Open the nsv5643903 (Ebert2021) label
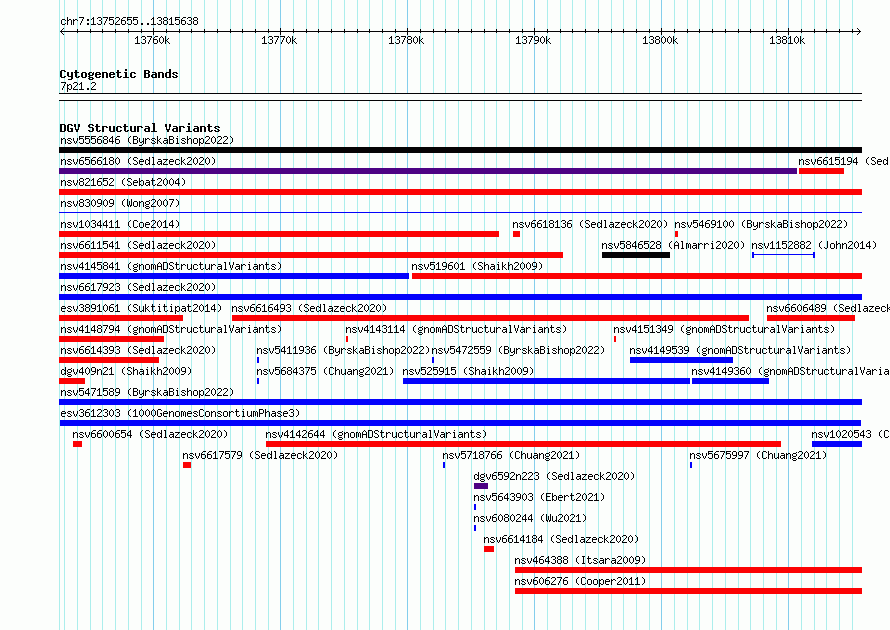890x630 pixels. coord(539,497)
